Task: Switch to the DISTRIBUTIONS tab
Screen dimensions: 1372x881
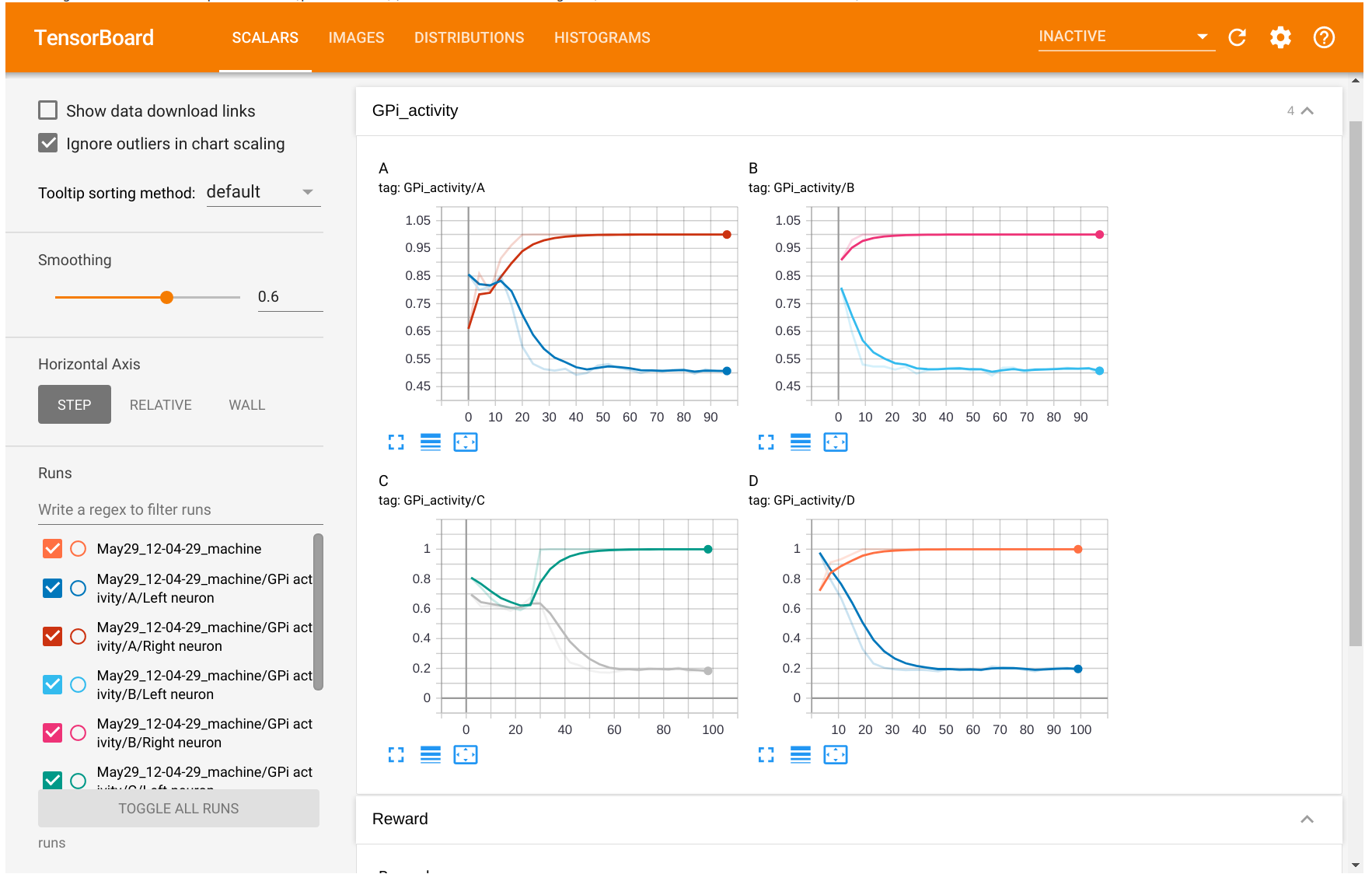Action: pyautogui.click(x=469, y=37)
